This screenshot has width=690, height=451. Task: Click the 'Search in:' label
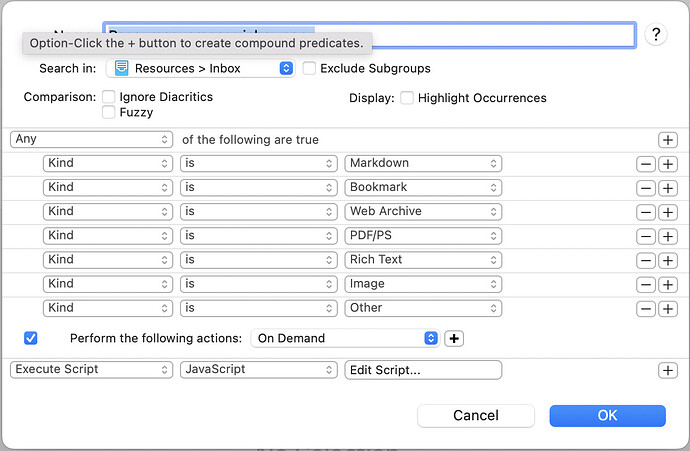point(68,69)
